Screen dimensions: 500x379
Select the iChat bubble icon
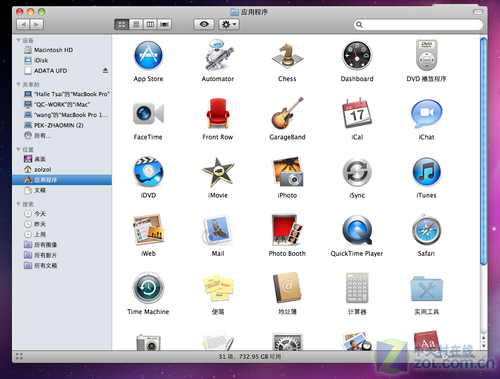[x=426, y=113]
